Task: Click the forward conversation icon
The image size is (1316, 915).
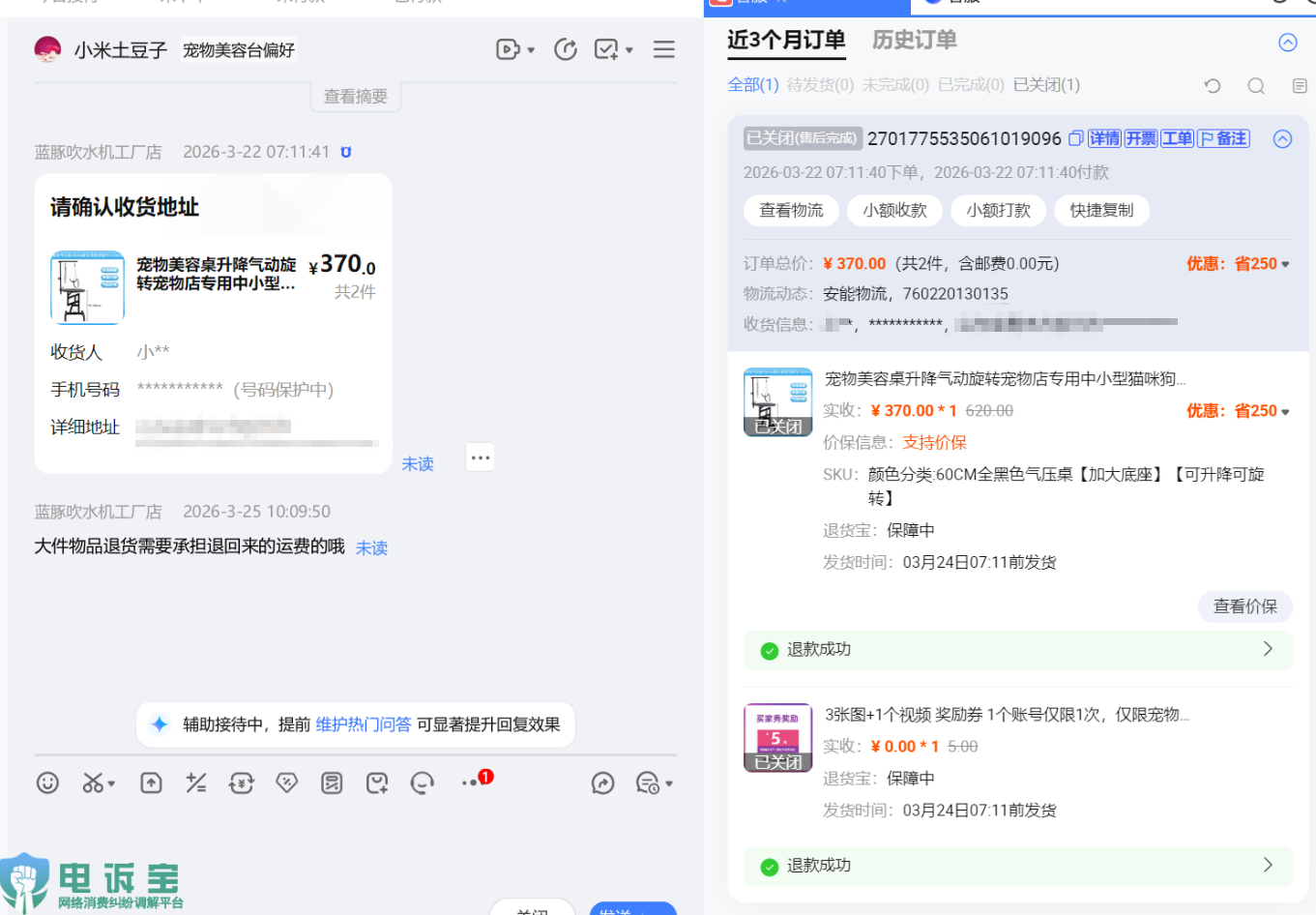Action: tap(602, 782)
